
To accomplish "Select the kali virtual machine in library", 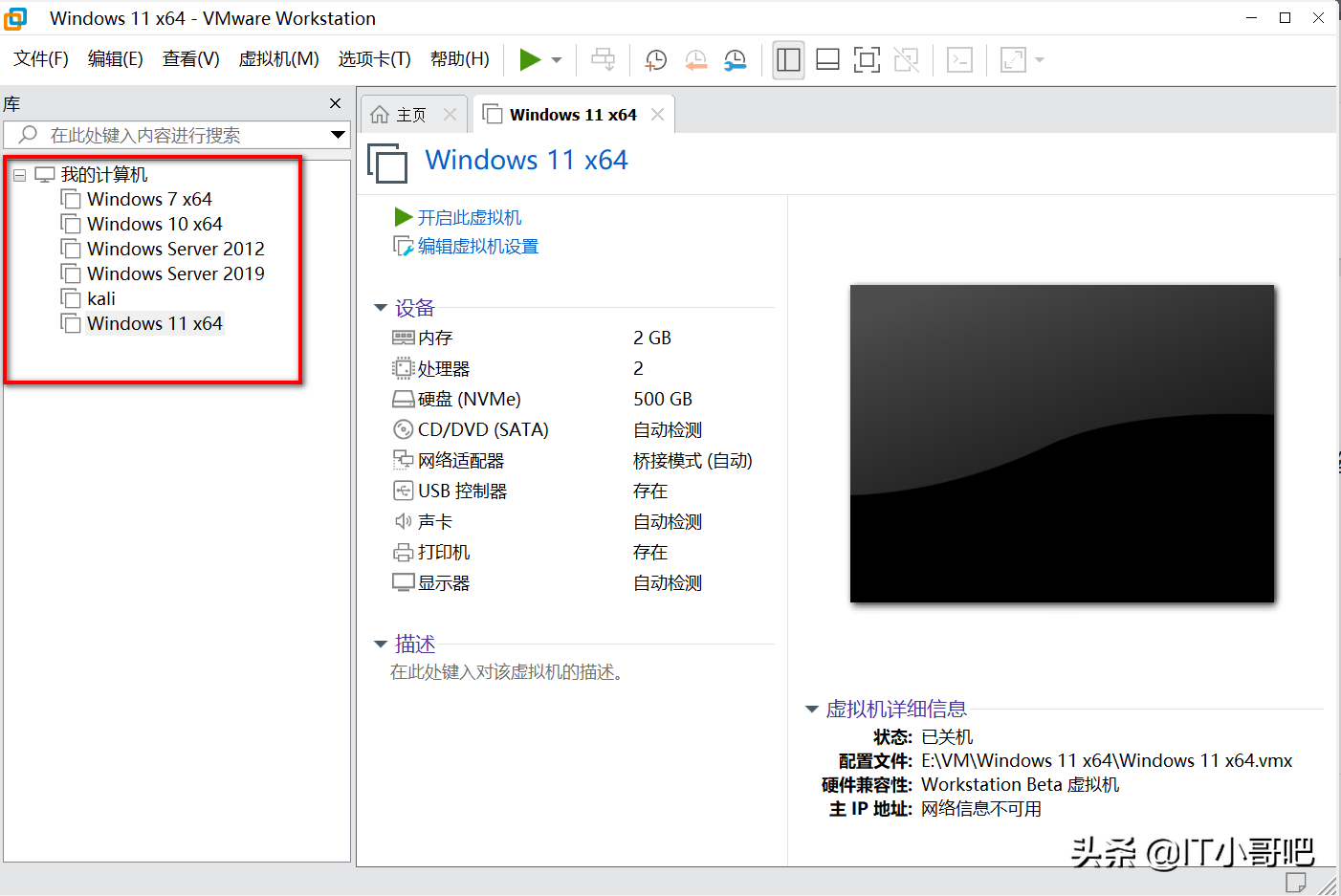I will coord(99,297).
